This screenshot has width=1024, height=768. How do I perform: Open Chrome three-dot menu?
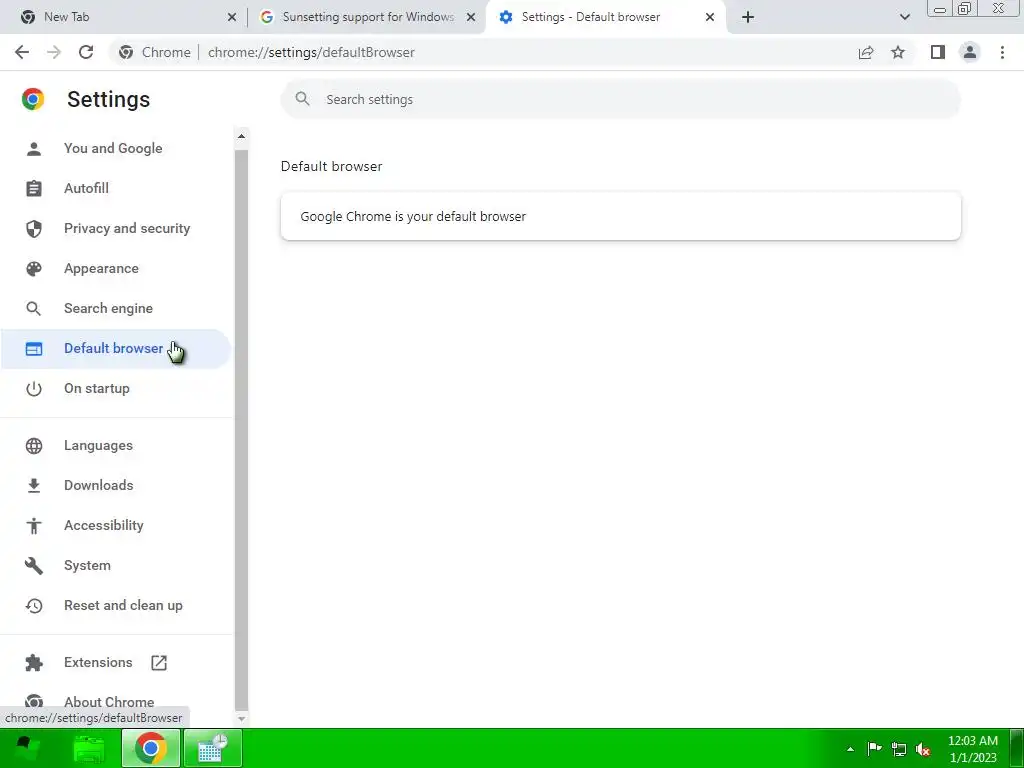(x=1002, y=52)
